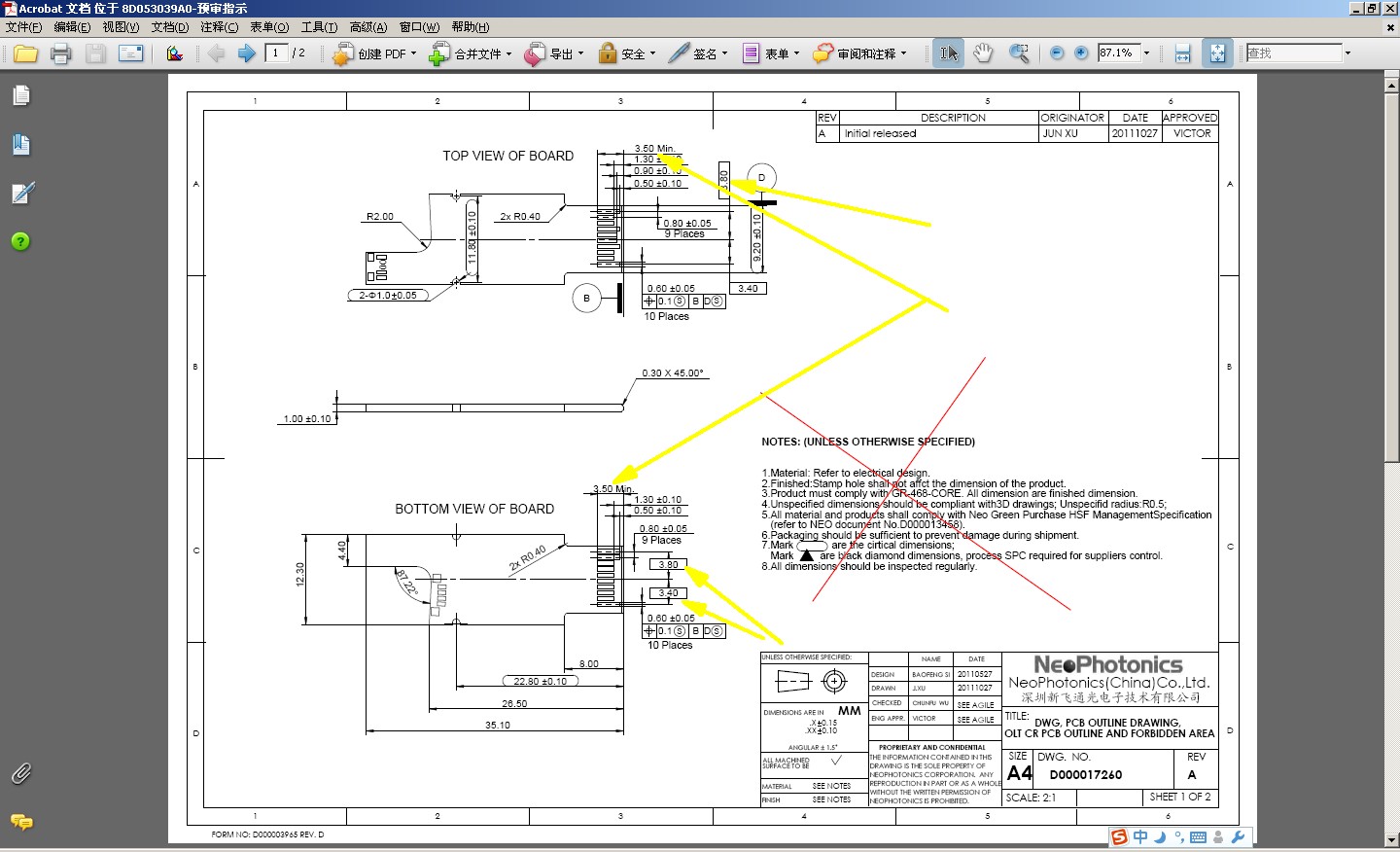Open the Bookmarks panel in sidebar
Screen dimensions: 1400x852
pyautogui.click(x=21, y=145)
